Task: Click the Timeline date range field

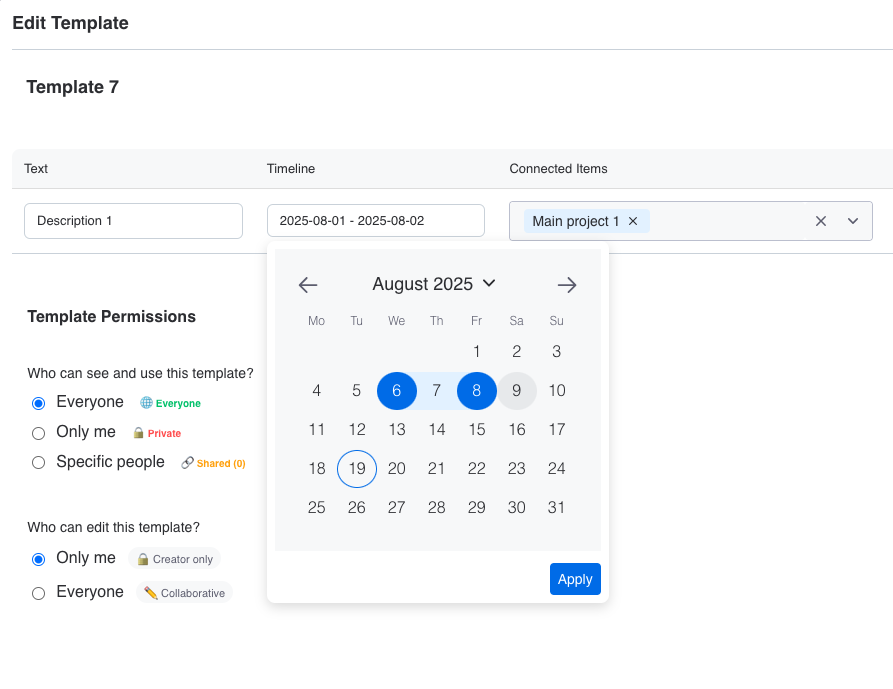Action: (375, 221)
